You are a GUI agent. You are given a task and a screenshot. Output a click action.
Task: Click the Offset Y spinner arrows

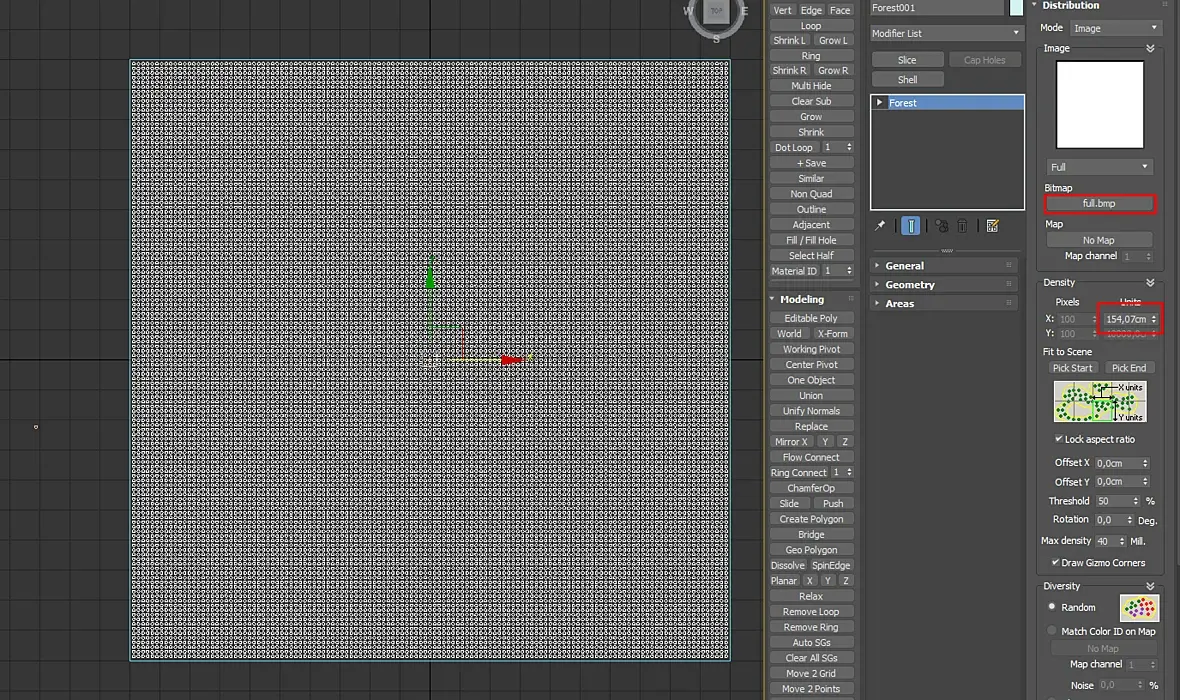[1145, 482]
